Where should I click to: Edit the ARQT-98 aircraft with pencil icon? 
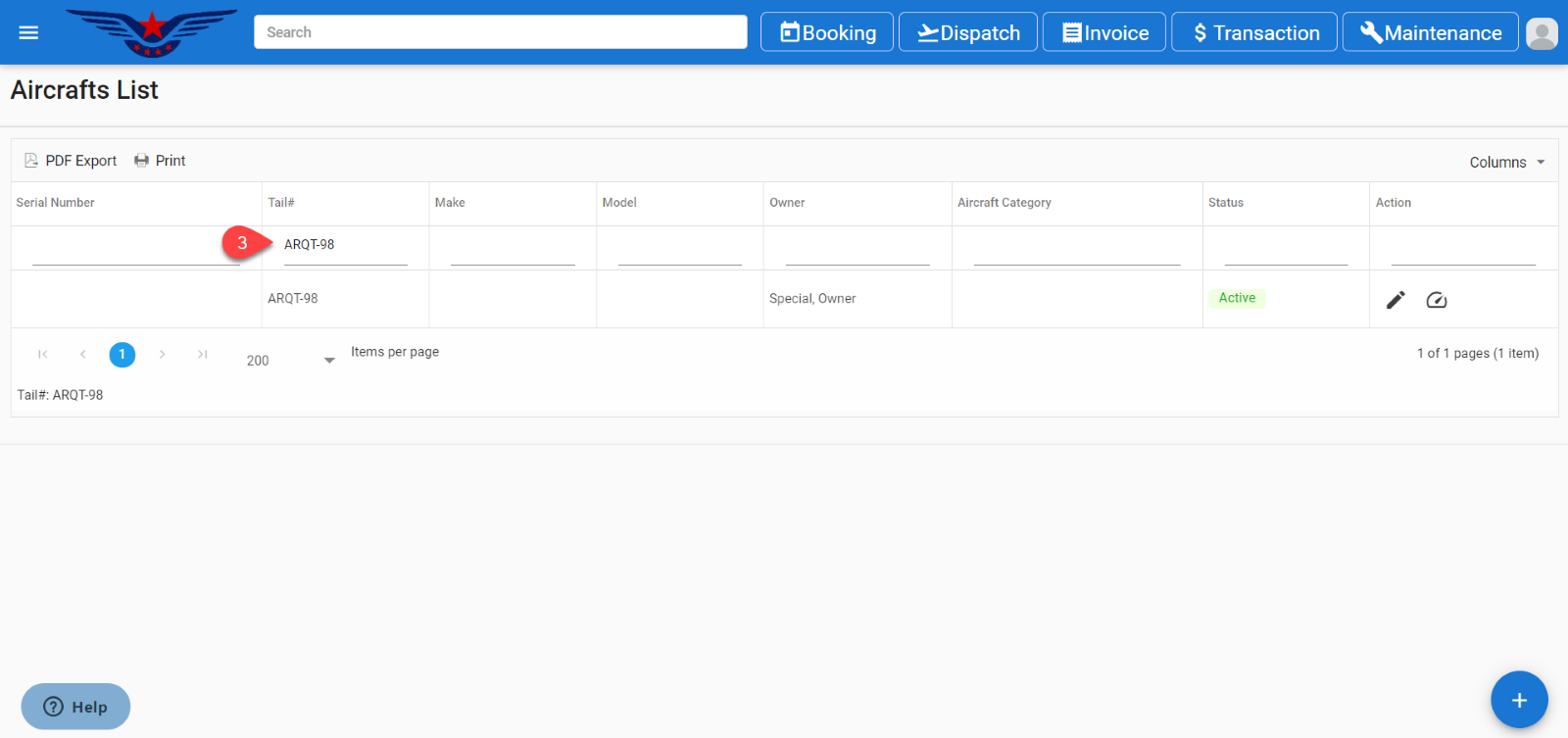click(x=1396, y=300)
